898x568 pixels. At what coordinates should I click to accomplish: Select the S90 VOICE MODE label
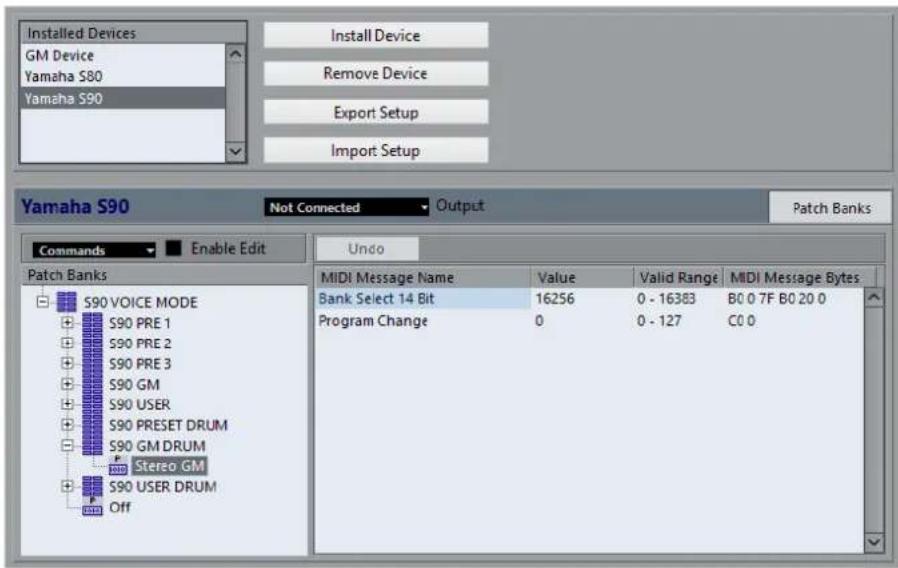140,302
